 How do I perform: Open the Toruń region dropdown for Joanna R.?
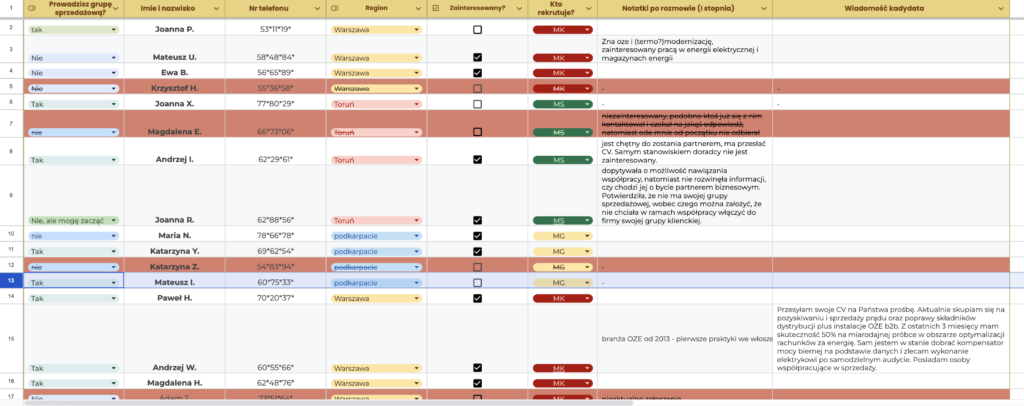tap(376, 220)
